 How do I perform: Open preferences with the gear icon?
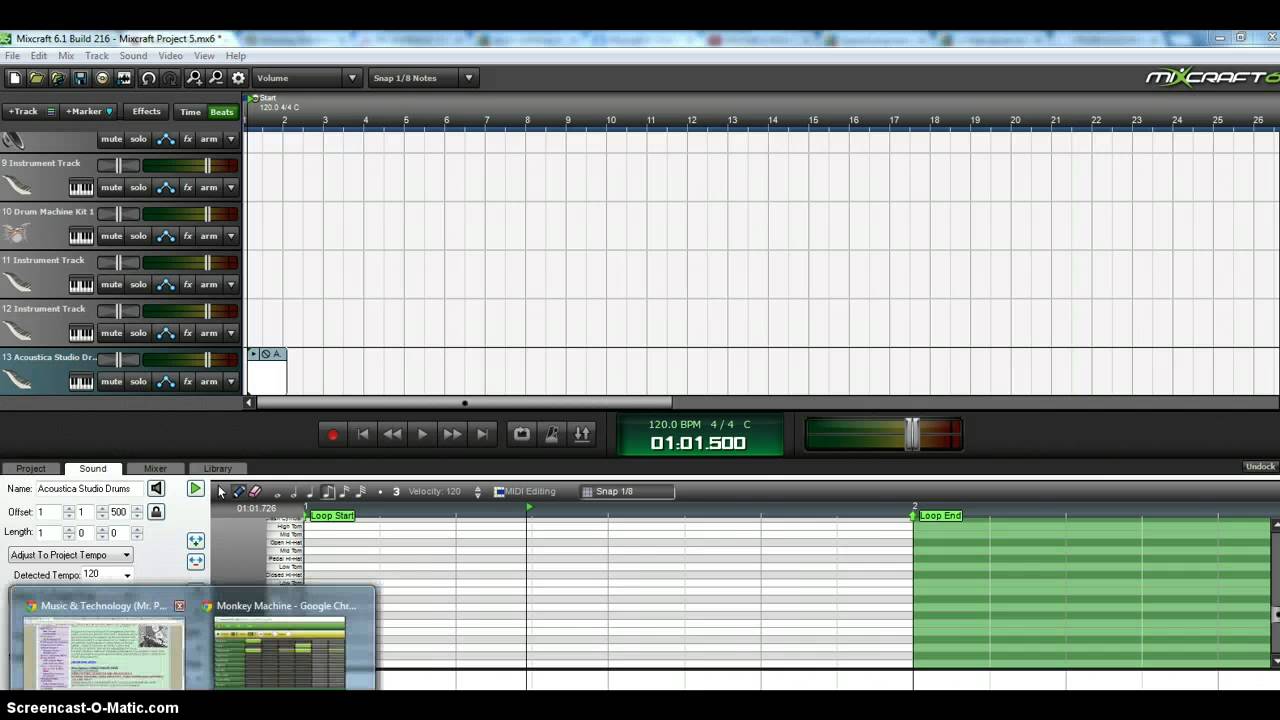click(x=238, y=78)
